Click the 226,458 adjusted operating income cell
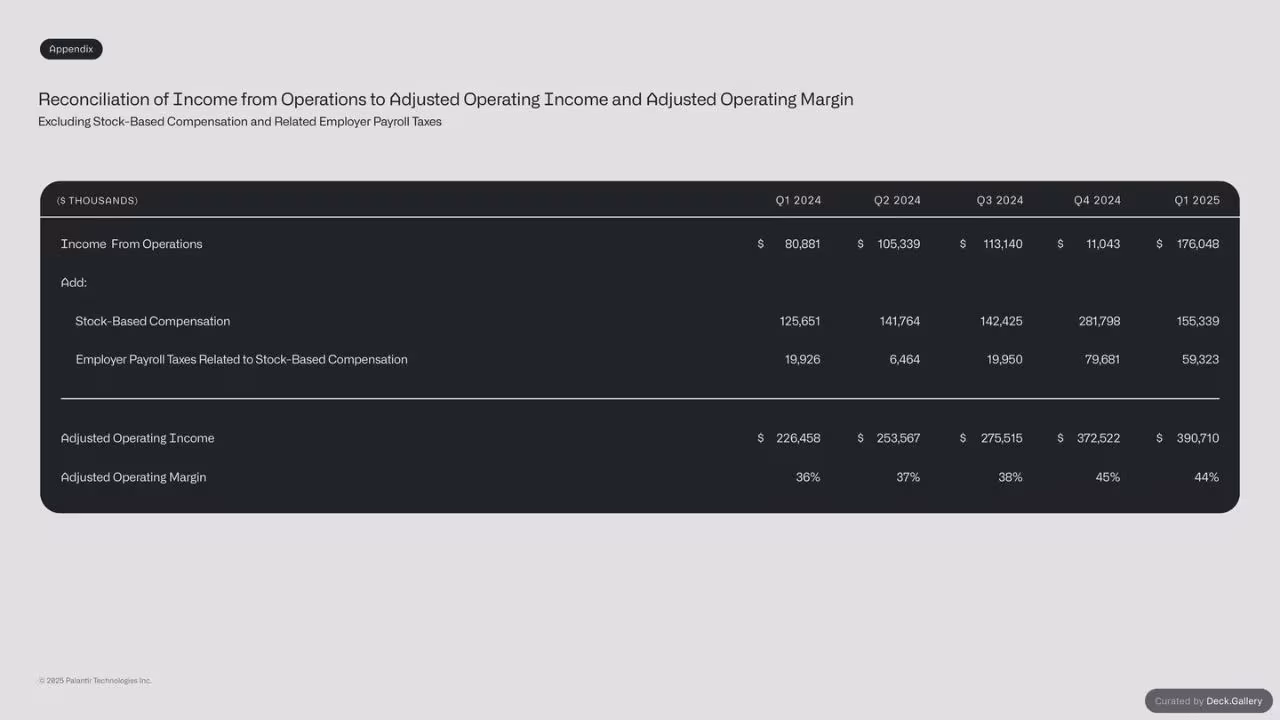 798,438
